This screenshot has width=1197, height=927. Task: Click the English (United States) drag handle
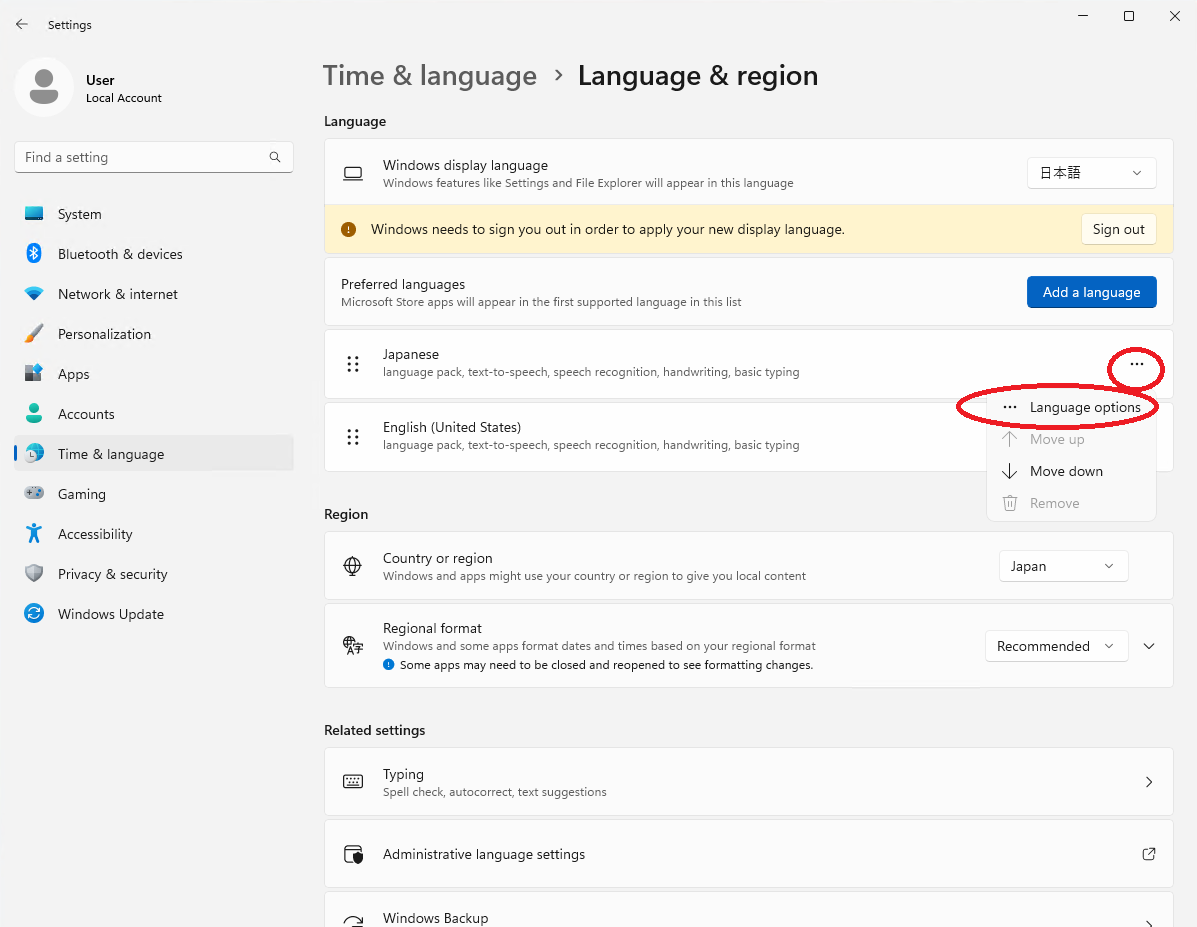coord(353,437)
